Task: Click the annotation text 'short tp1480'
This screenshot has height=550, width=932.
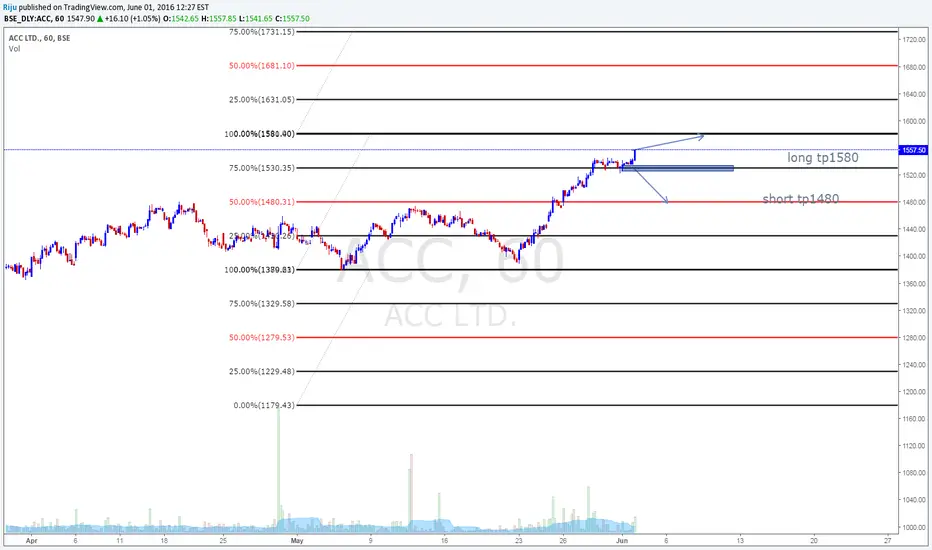Action: (801, 199)
